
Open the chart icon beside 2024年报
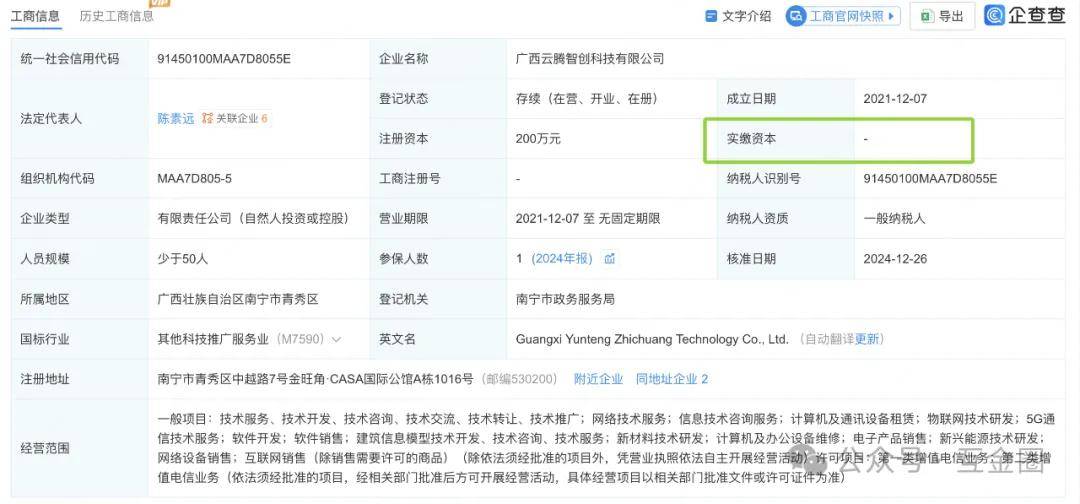[x=609, y=259]
